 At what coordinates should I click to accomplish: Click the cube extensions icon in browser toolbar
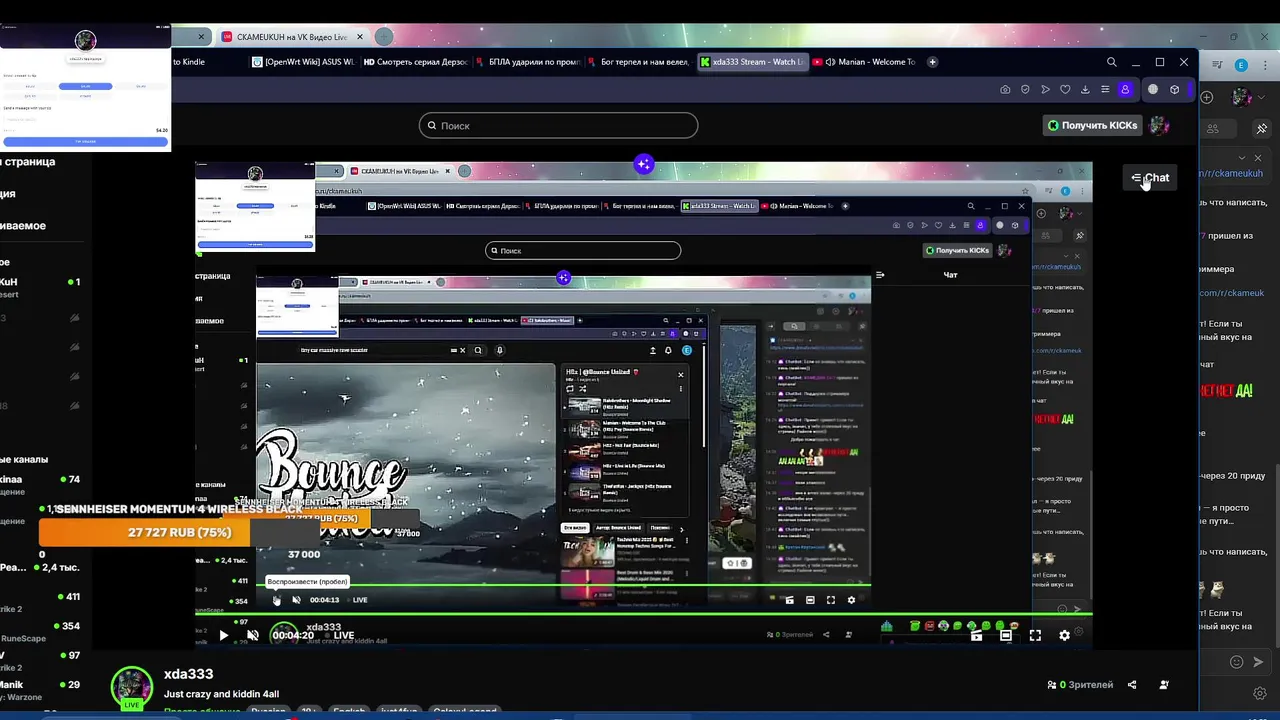click(x=1175, y=89)
